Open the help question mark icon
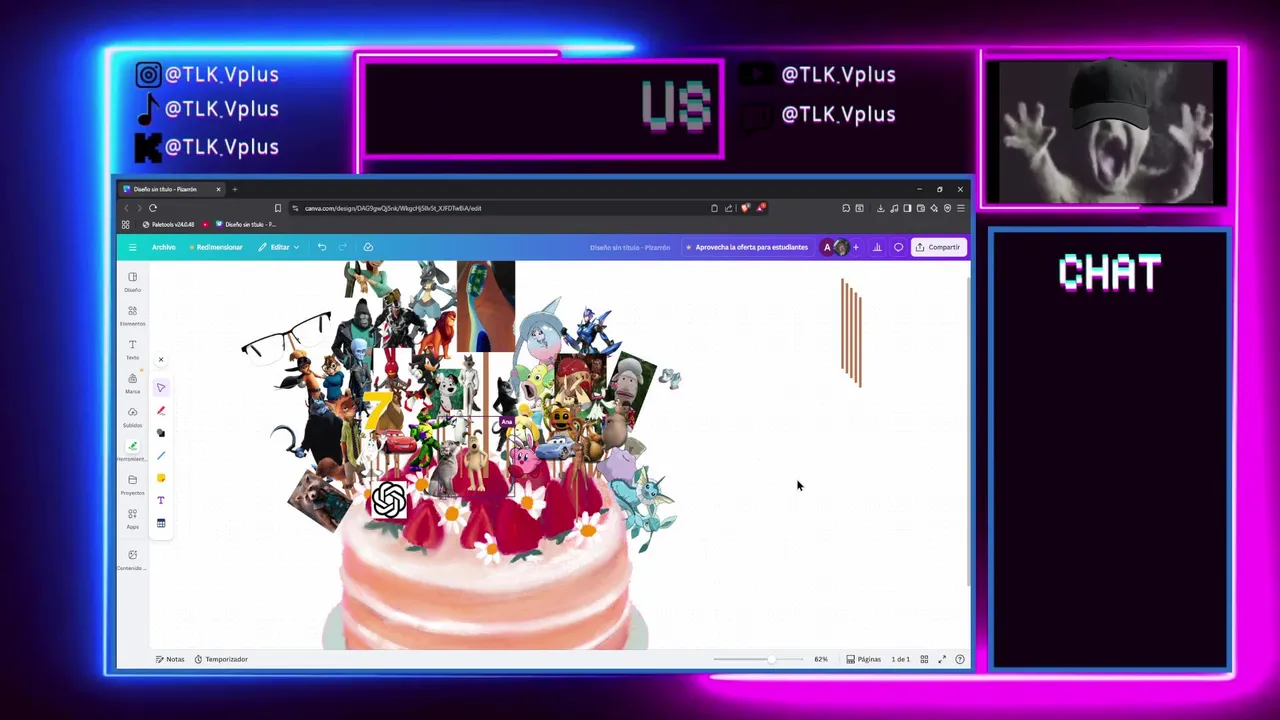 960,659
